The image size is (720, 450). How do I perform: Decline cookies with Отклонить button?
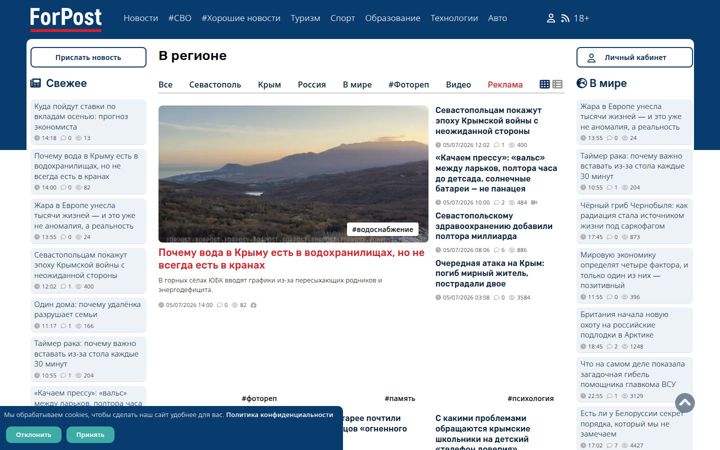tap(34, 434)
